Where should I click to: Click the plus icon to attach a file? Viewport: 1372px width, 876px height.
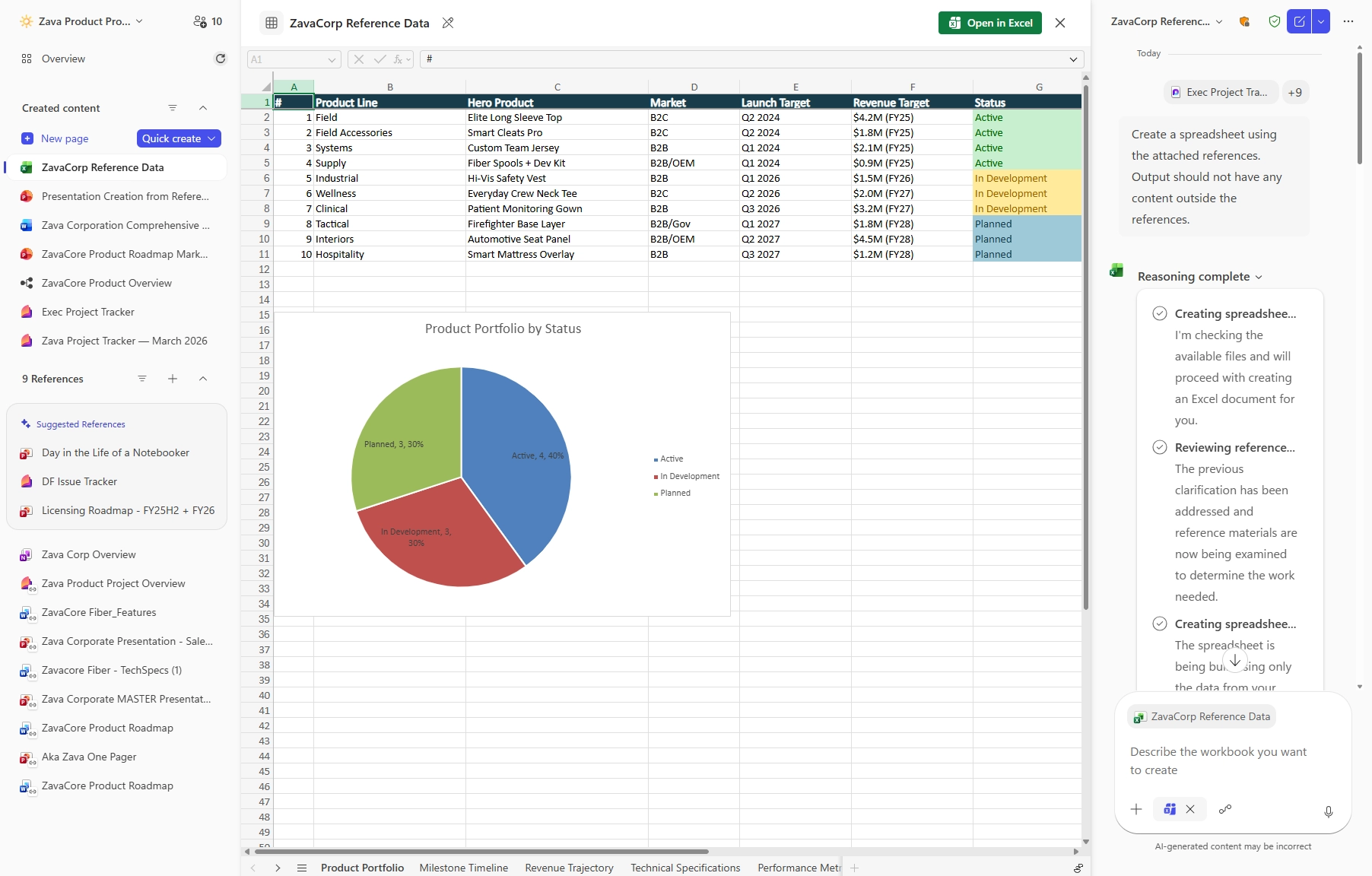[x=1135, y=809]
